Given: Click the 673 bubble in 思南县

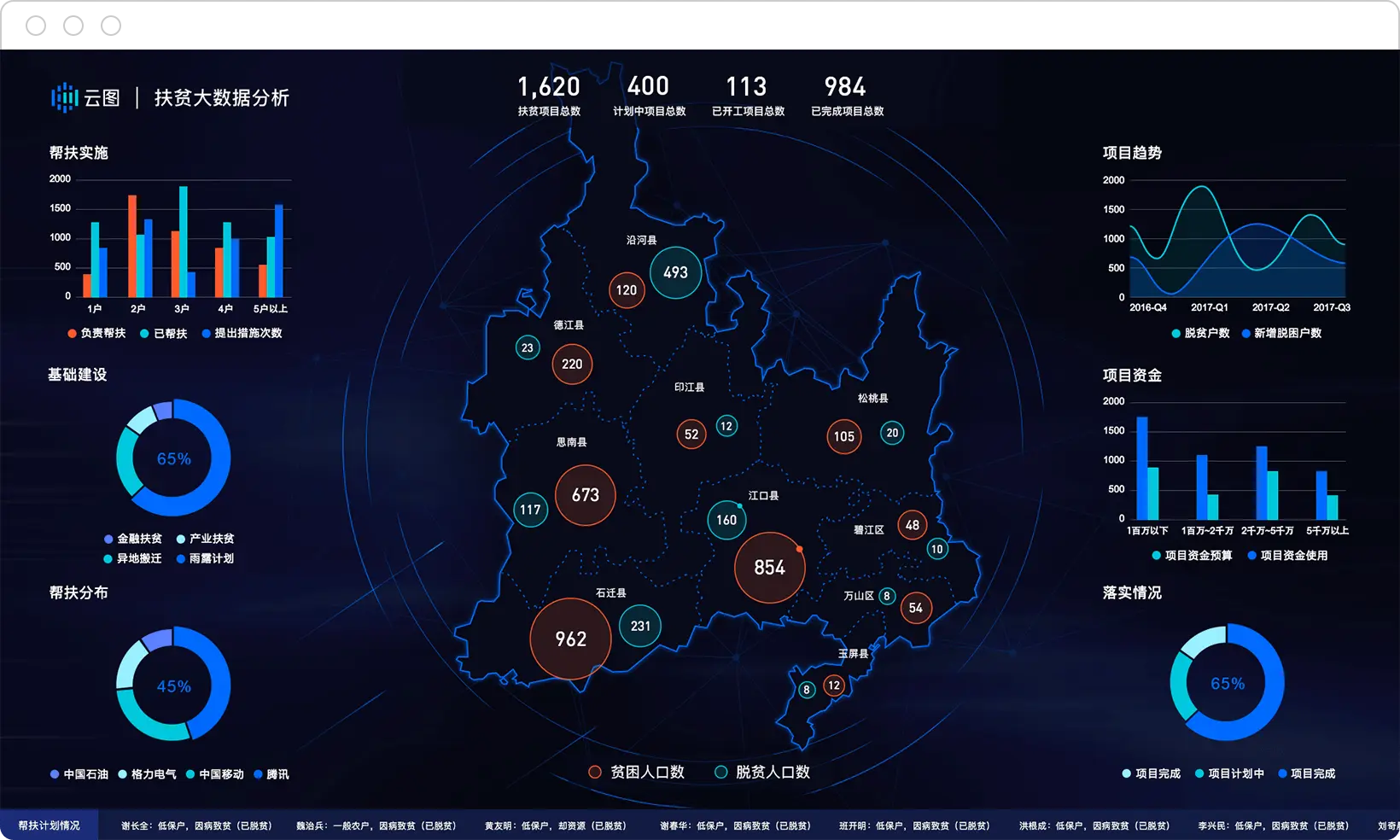Looking at the screenshot, I should 586,495.
